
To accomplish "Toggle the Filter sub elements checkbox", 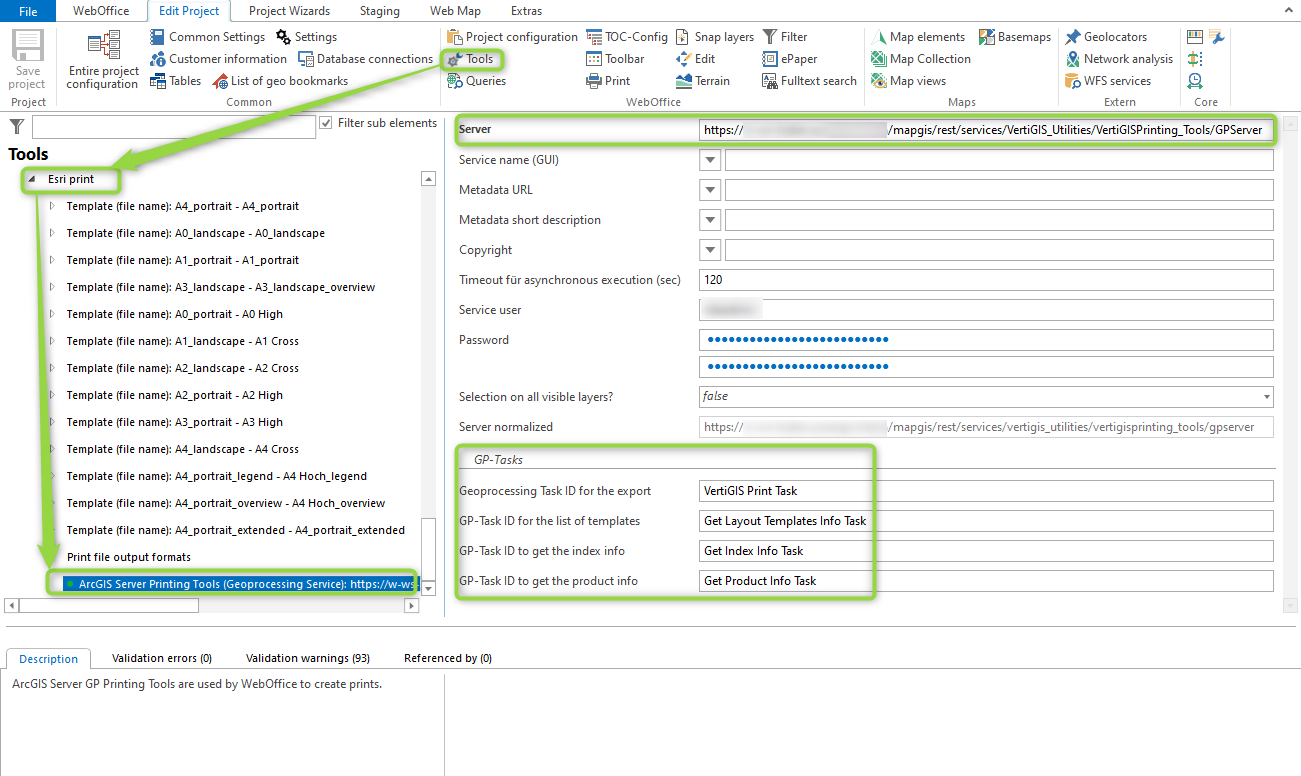I will tap(326, 123).
